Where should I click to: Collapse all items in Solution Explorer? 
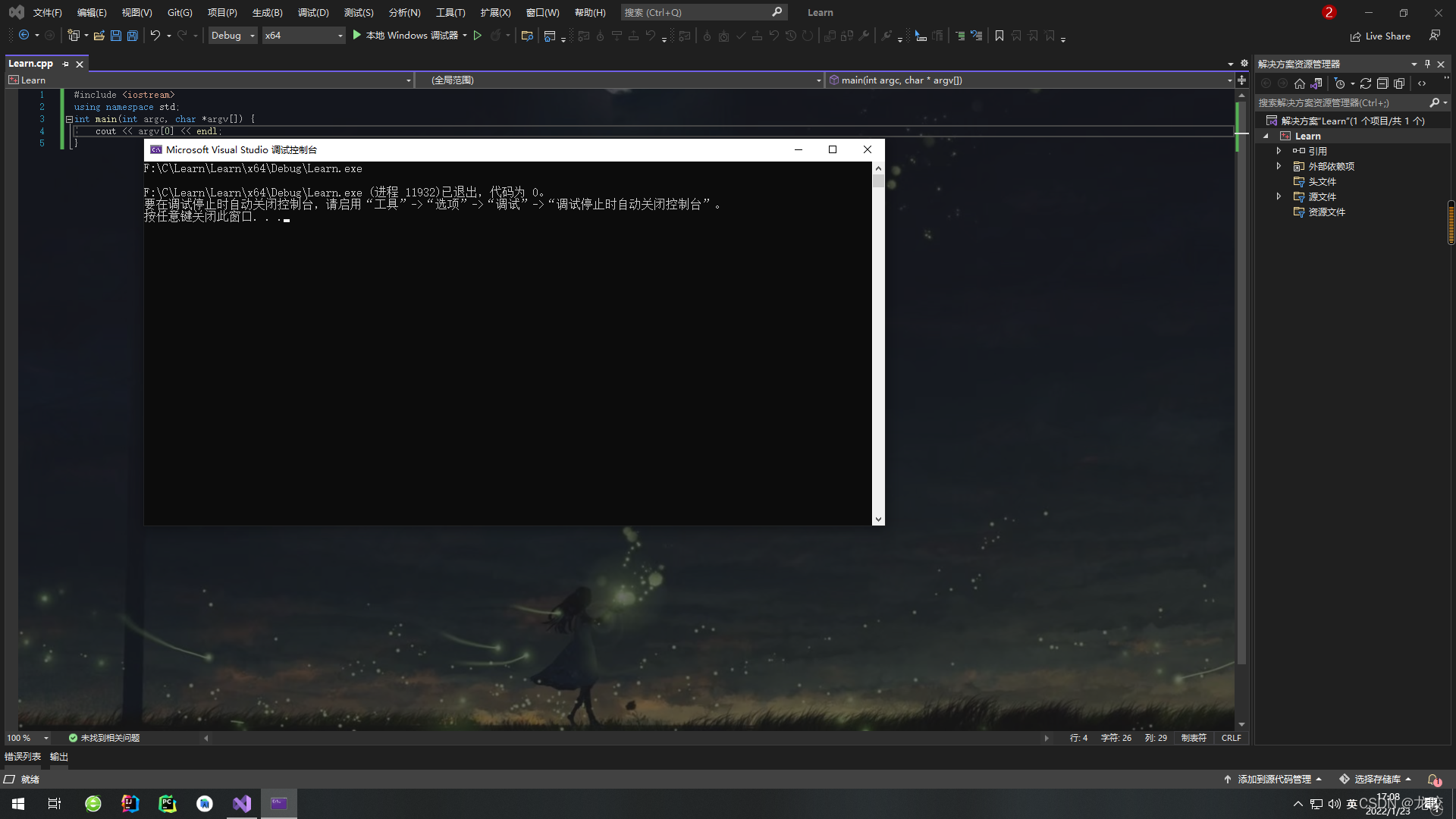1382,83
